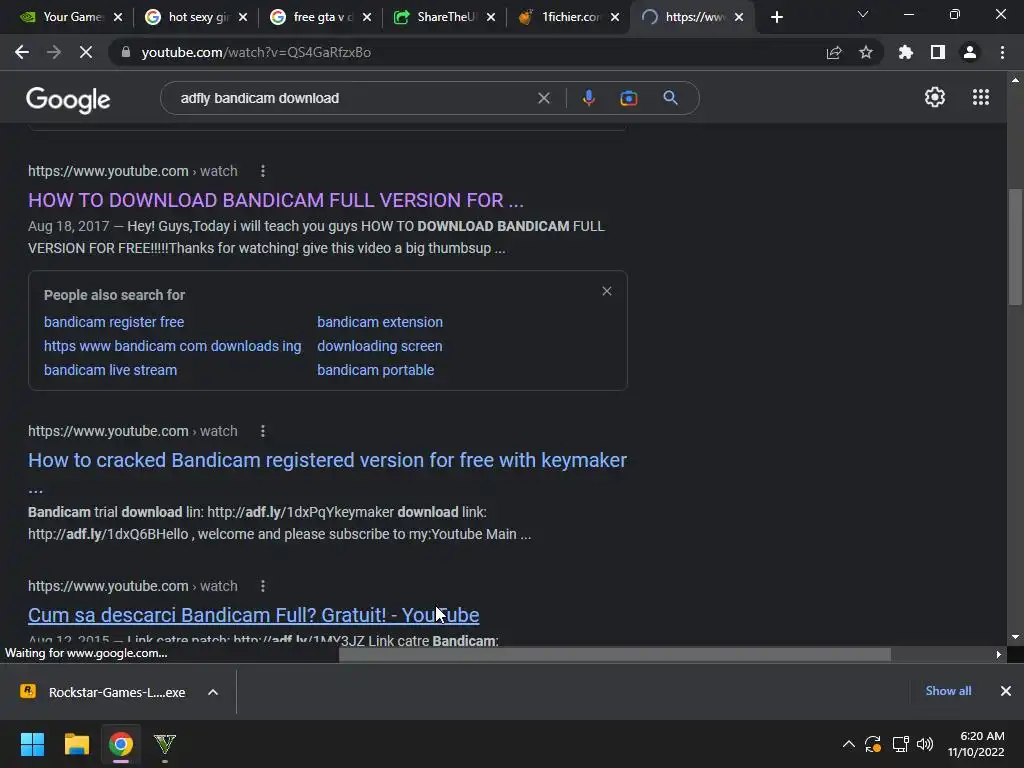The height and width of the screenshot is (768, 1024).
Task: Start a voice search with the microphone
Action: [588, 98]
